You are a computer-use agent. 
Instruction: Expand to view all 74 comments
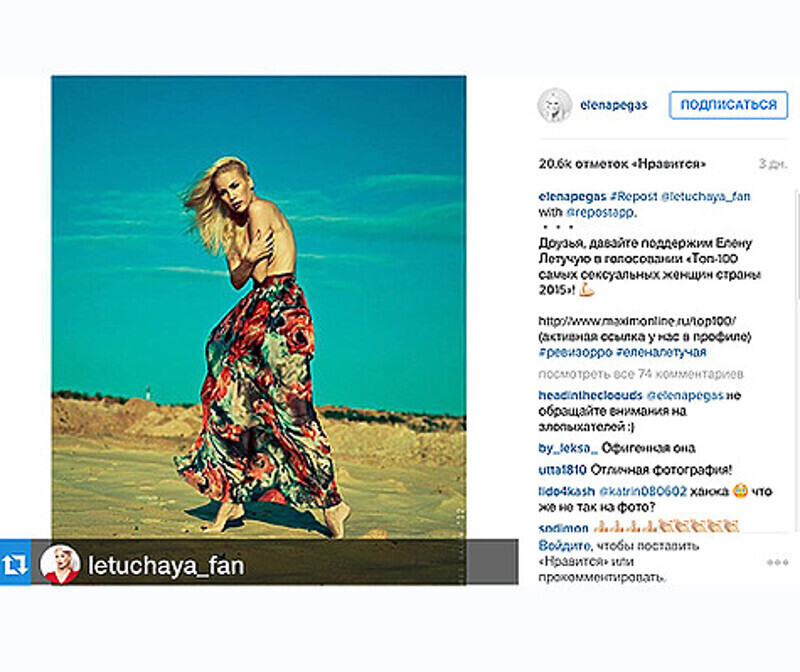[641, 374]
